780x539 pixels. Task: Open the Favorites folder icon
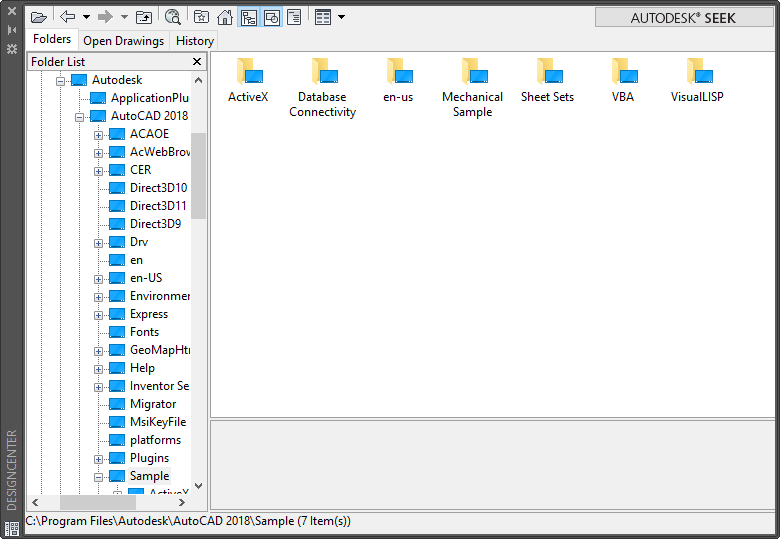click(202, 17)
